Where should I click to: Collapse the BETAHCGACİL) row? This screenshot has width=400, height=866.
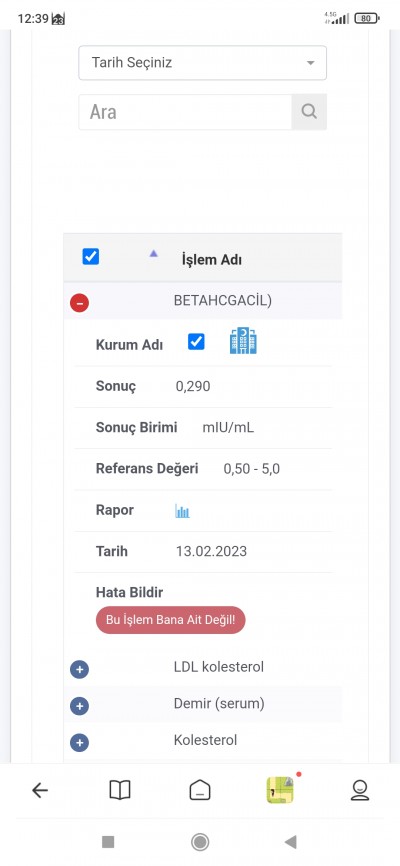pyautogui.click(x=80, y=302)
